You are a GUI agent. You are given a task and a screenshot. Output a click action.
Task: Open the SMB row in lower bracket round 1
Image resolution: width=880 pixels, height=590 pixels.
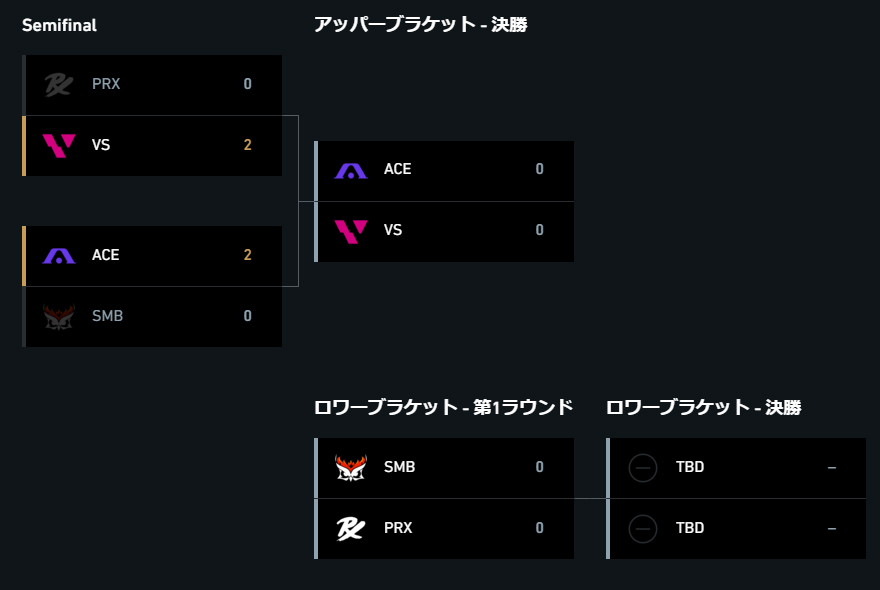coord(444,468)
